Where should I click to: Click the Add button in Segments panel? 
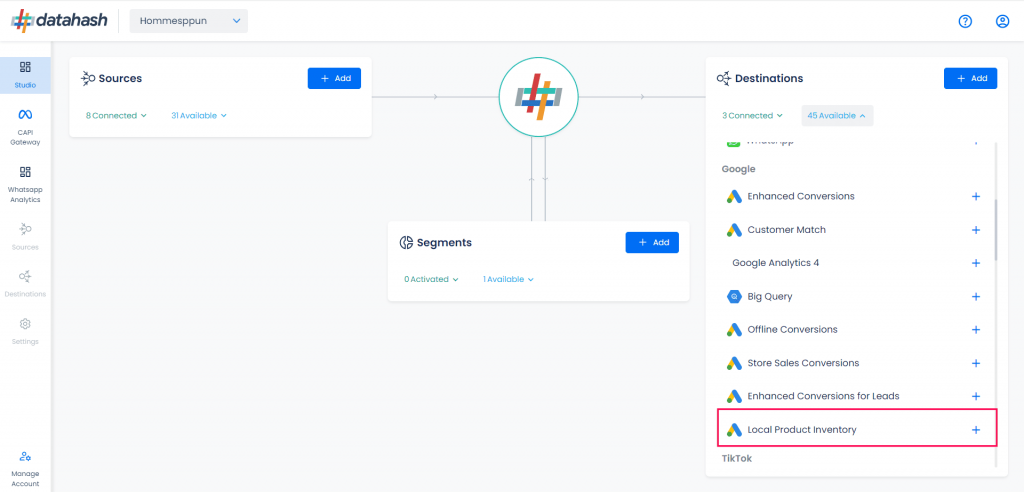click(x=652, y=242)
